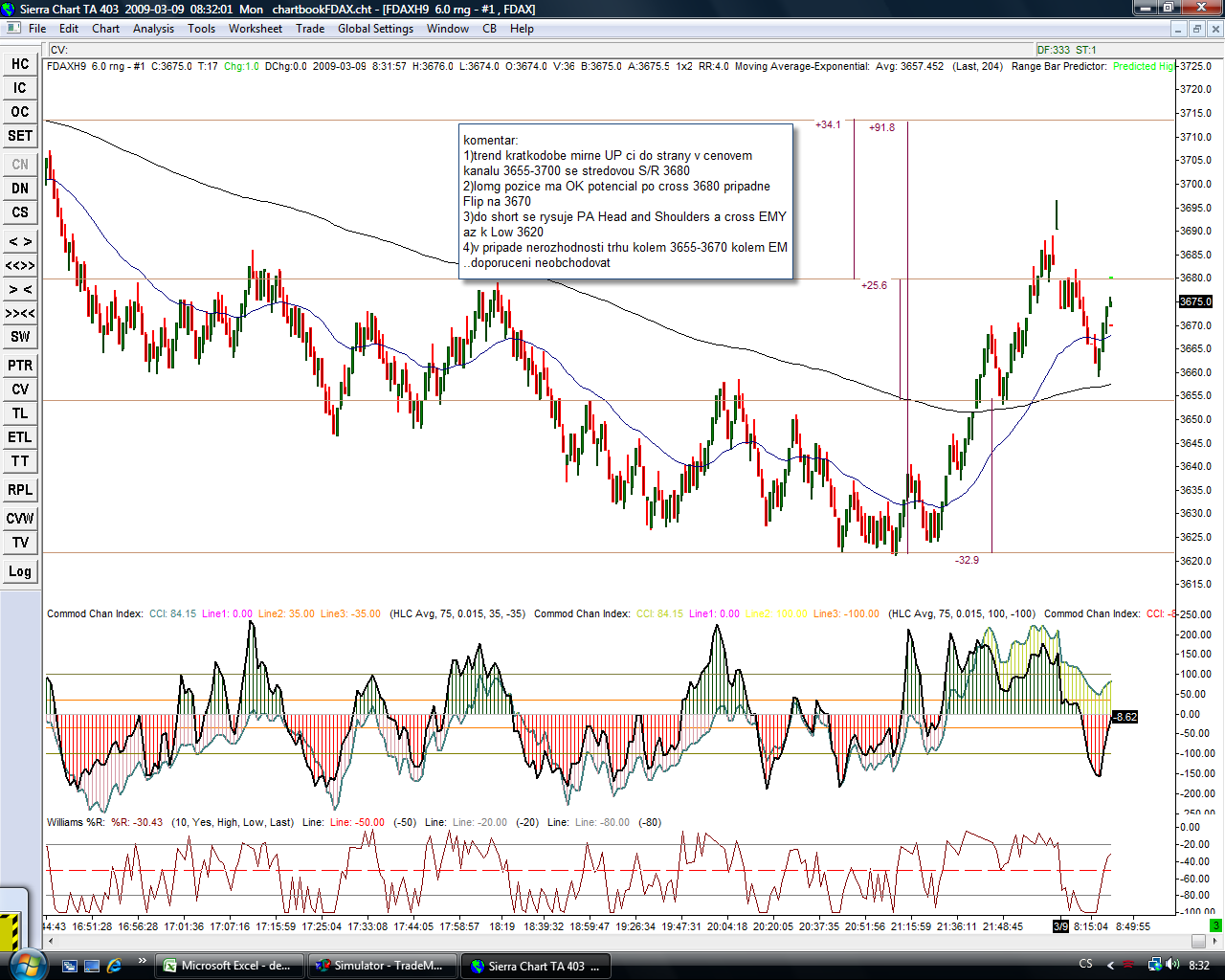Click the 'Williams %R' study label
This screenshot has height=980, width=1225.
77,822
